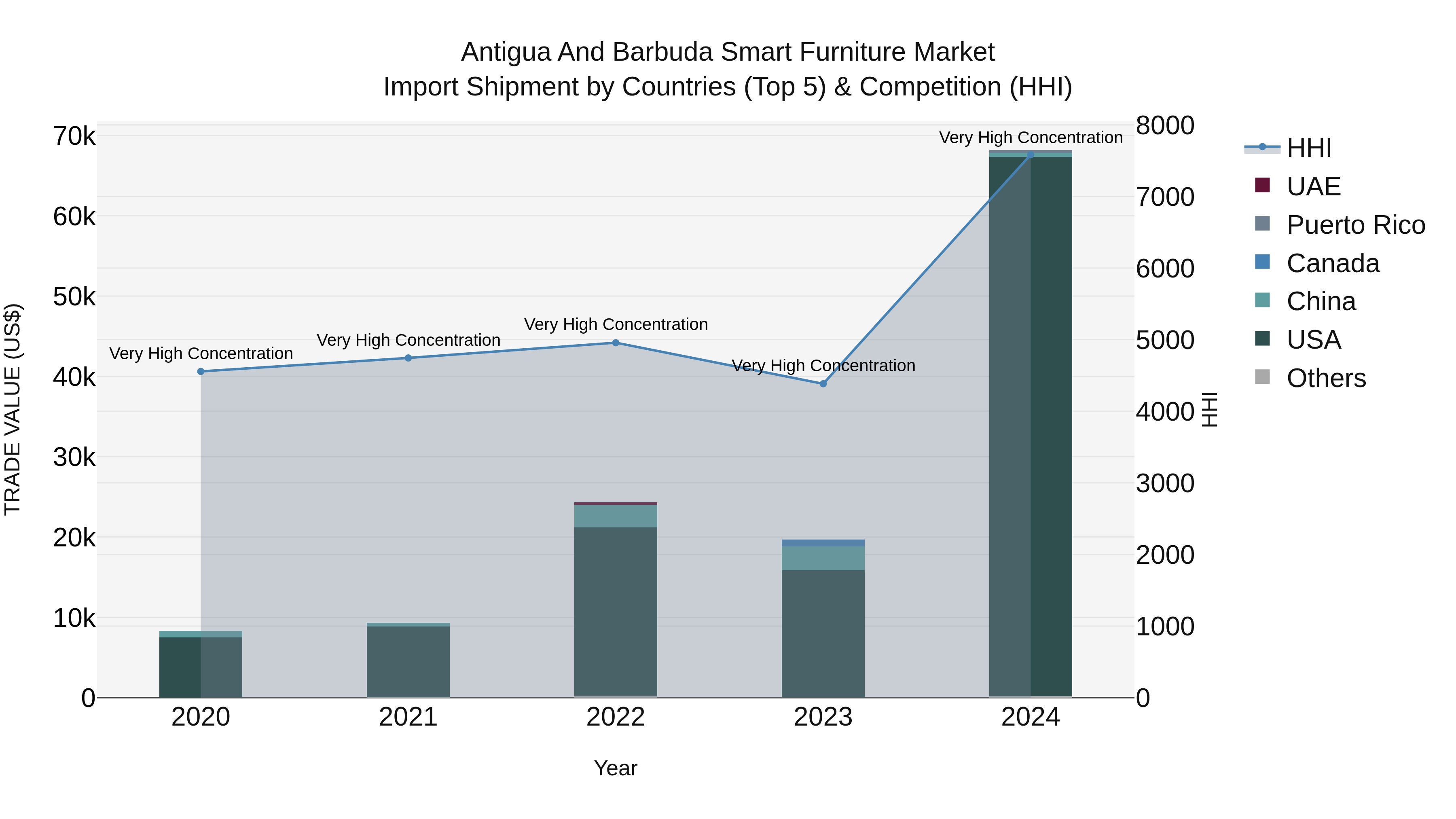This screenshot has height=819, width=1456.
Task: Select the 2021 HHI data point
Action: [408, 358]
